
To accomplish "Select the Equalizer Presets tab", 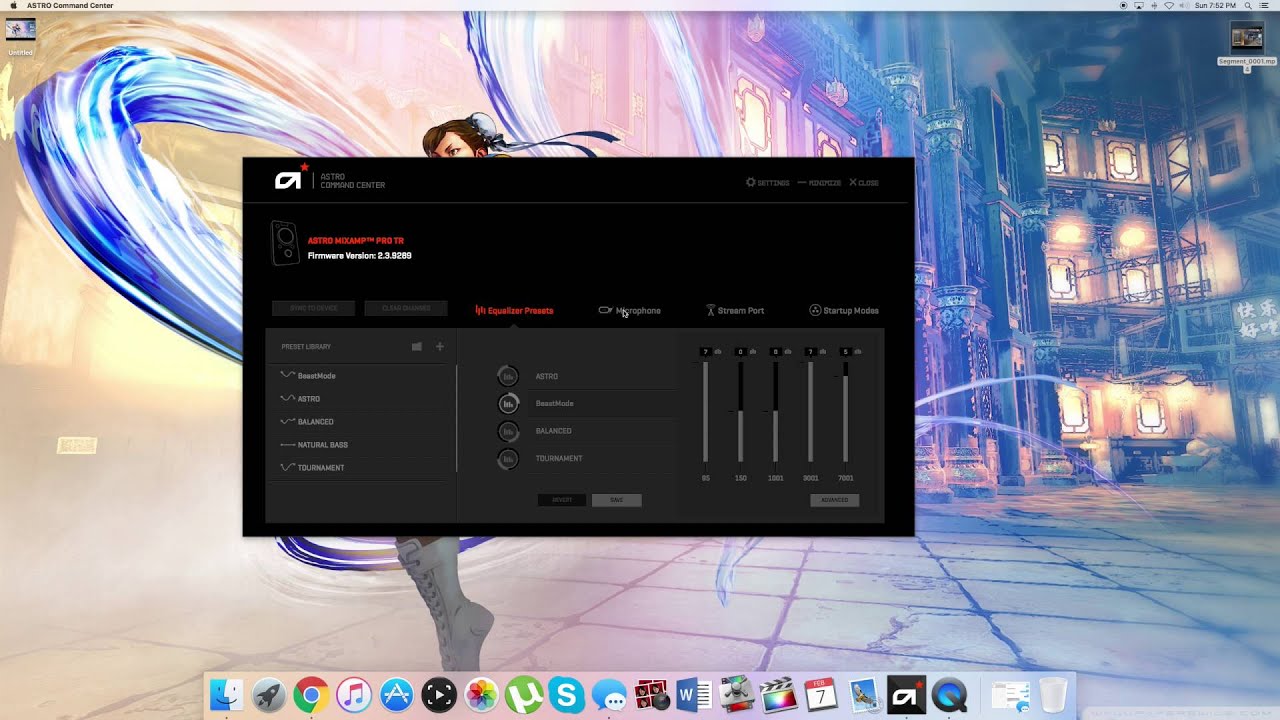I will [514, 311].
